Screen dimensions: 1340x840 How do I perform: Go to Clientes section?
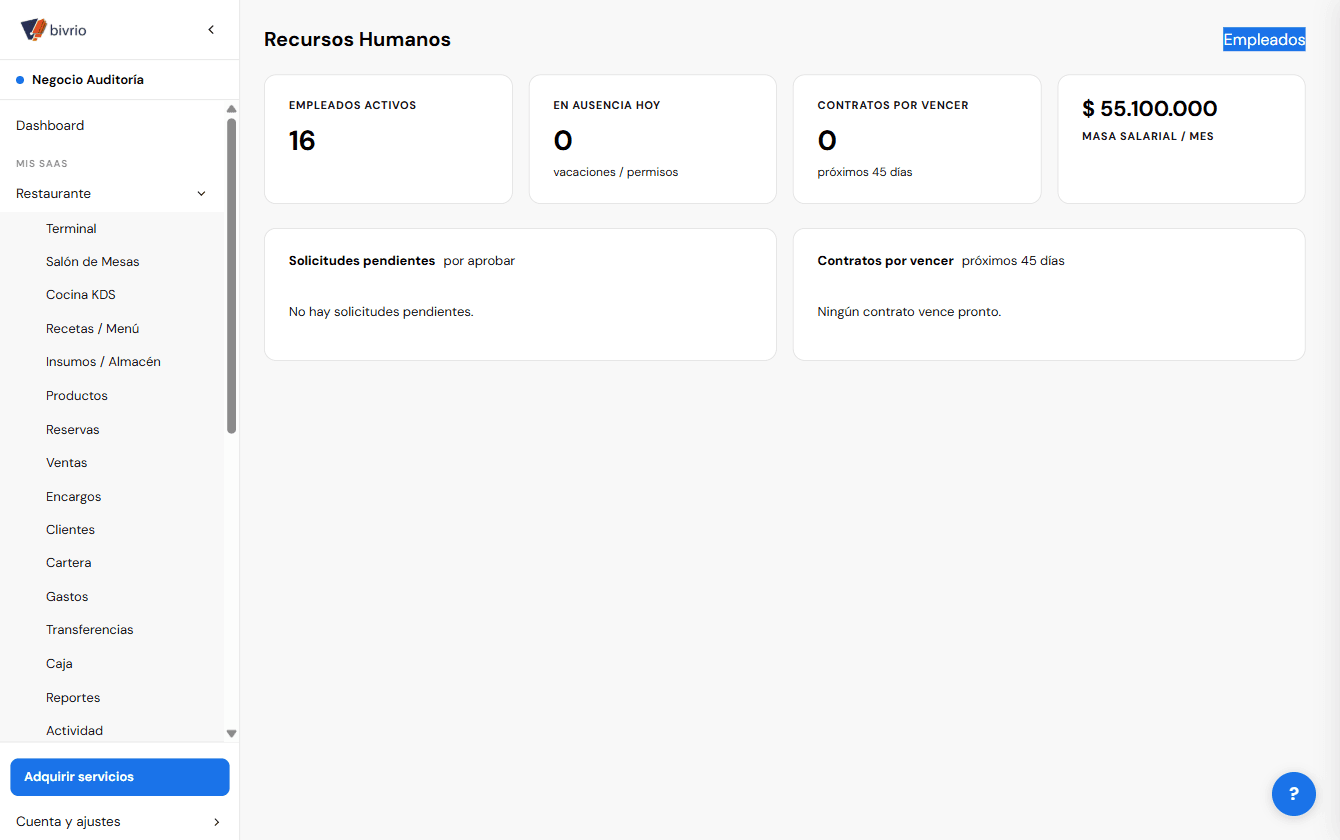coord(71,530)
